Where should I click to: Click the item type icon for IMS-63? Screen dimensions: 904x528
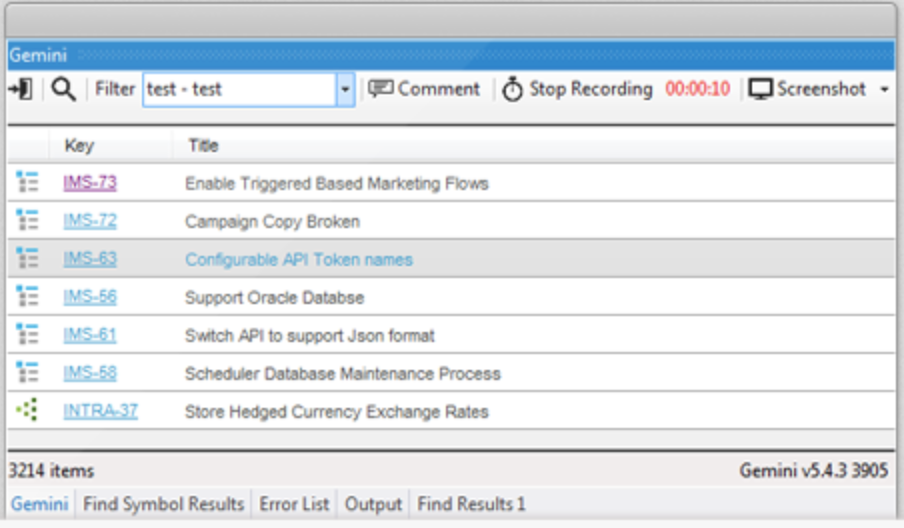pos(27,258)
